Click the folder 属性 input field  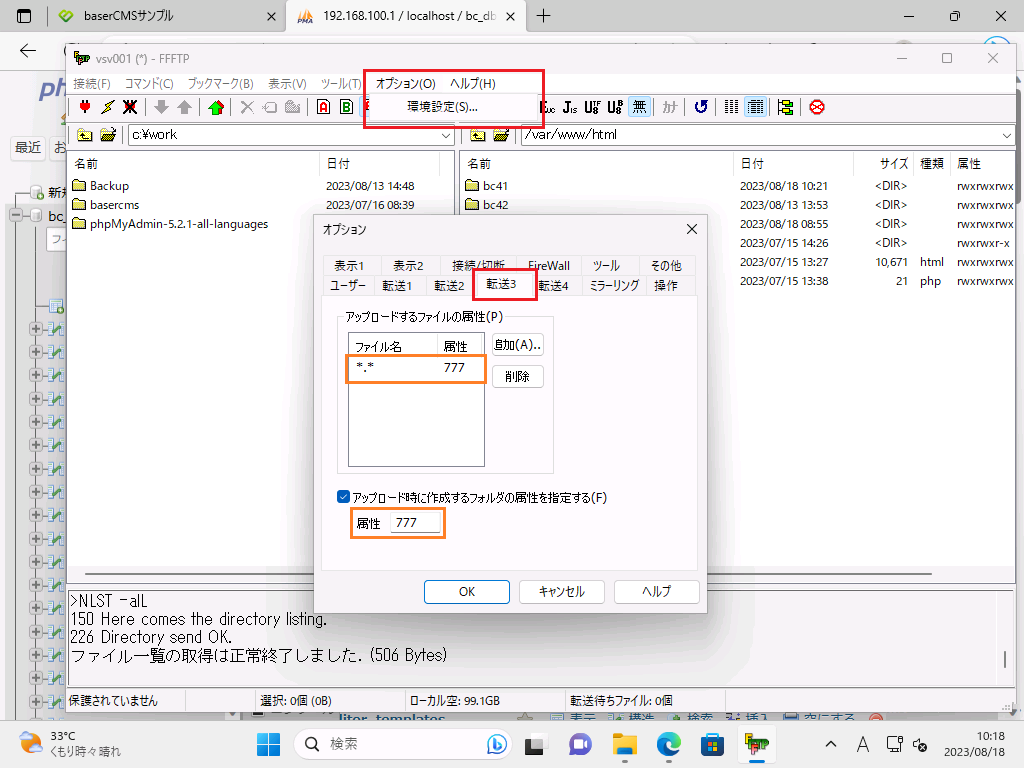point(415,523)
